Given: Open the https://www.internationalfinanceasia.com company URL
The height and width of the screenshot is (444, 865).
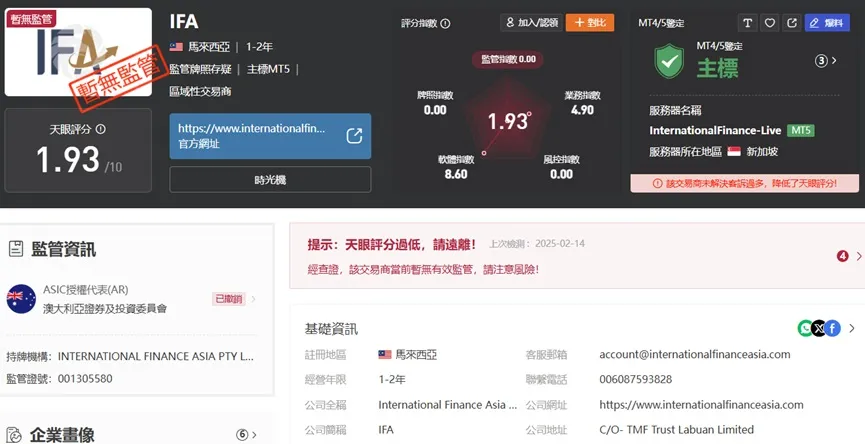Looking at the screenshot, I should (x=701, y=405).
